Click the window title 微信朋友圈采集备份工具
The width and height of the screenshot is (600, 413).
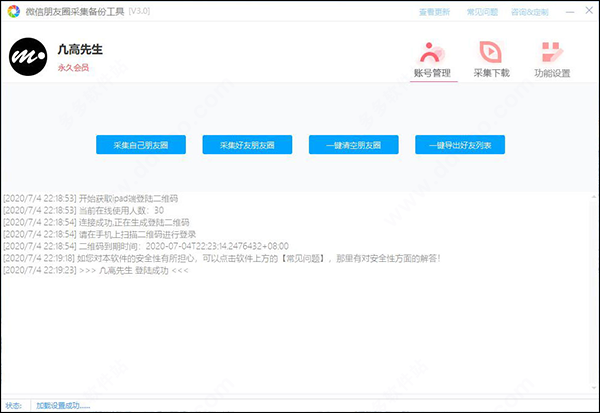(75, 11)
